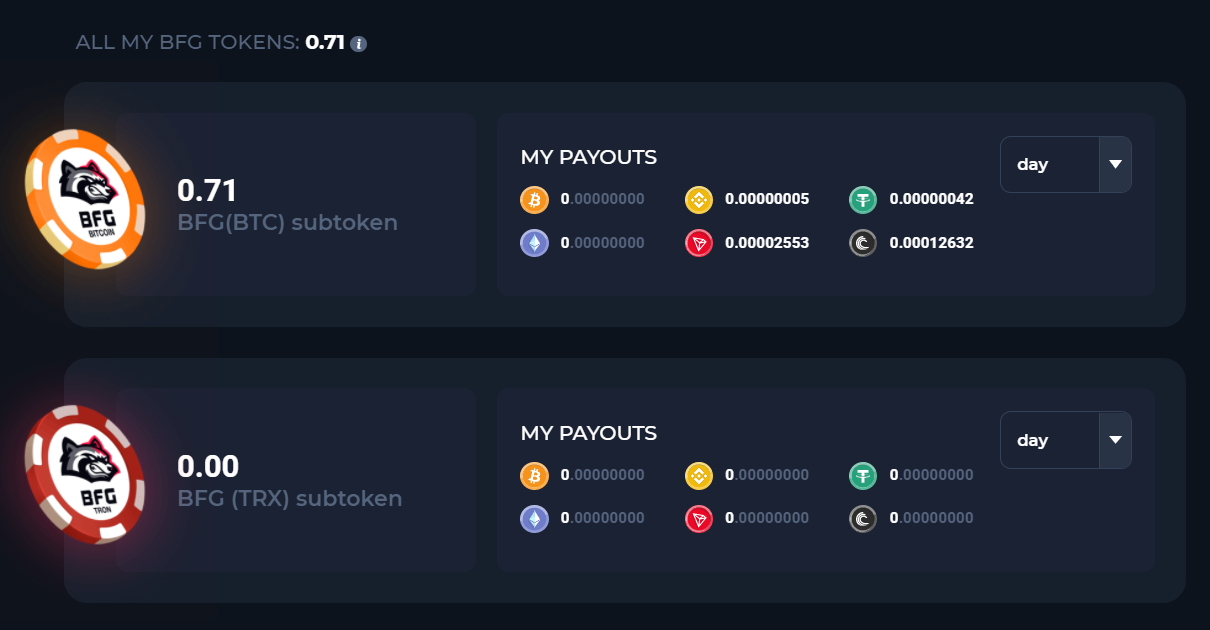Click BNB icon in BTC subtoken payouts
Image resolution: width=1210 pixels, height=630 pixels.
[x=699, y=199]
